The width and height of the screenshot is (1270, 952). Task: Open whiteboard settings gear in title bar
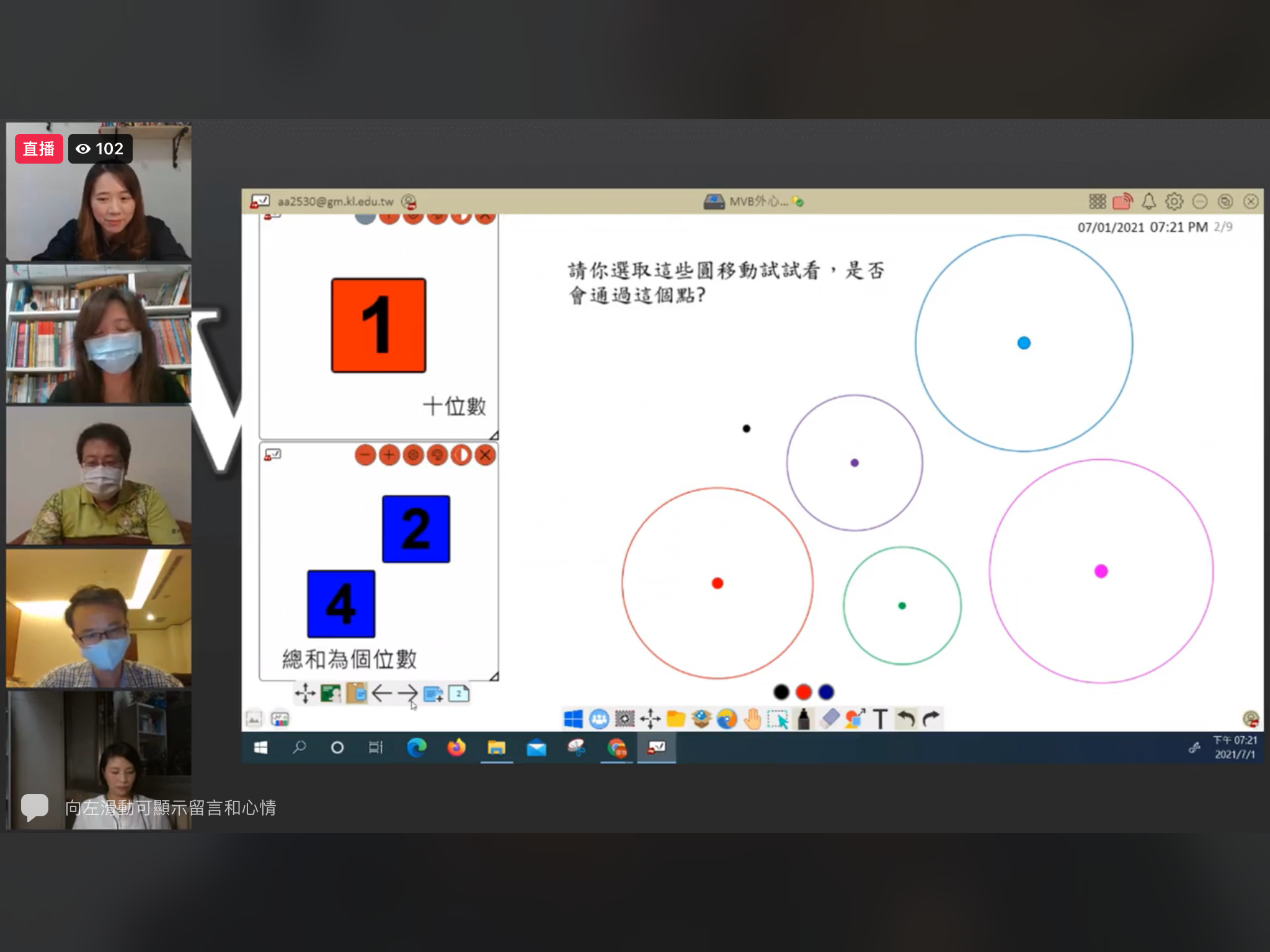pyautogui.click(x=1174, y=201)
